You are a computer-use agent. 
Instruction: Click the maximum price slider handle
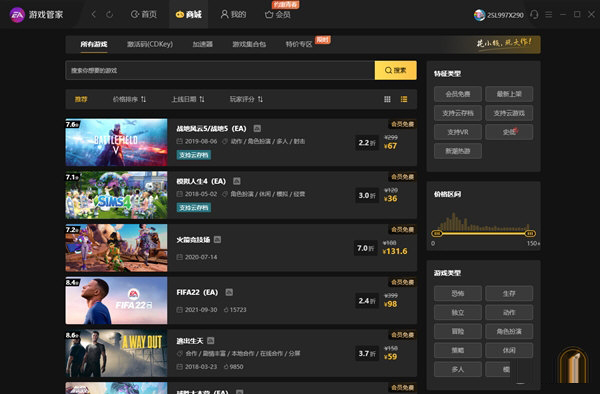[x=530, y=233]
